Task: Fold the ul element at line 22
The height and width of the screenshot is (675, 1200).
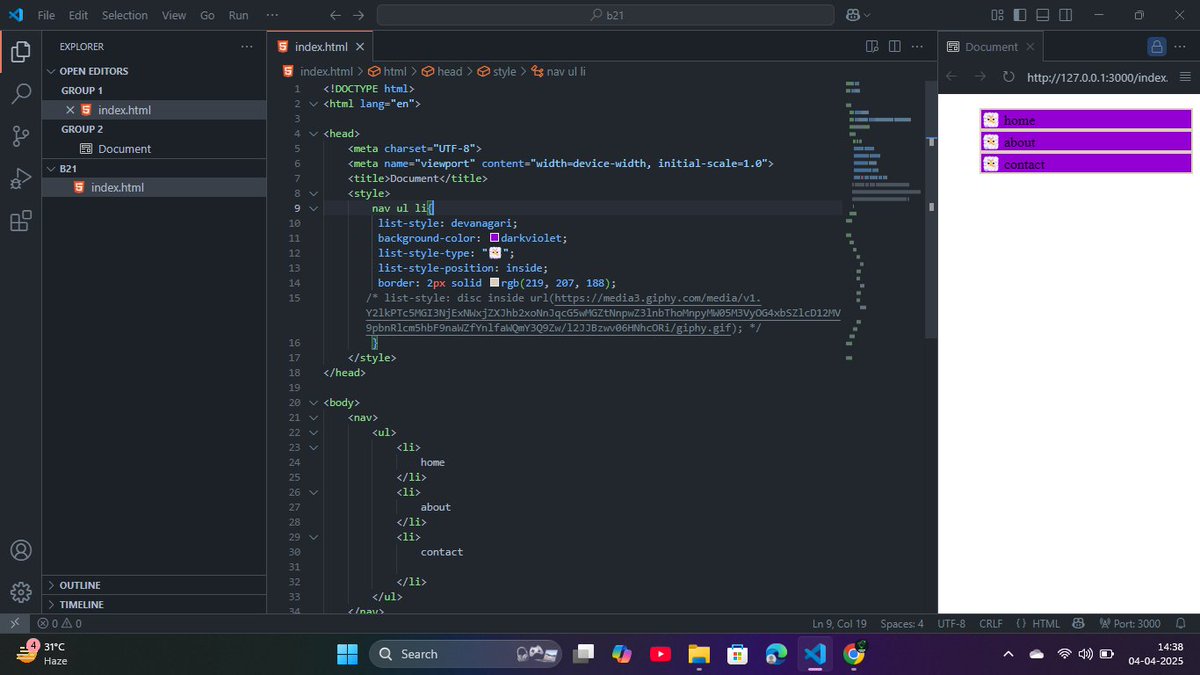Action: tap(313, 433)
